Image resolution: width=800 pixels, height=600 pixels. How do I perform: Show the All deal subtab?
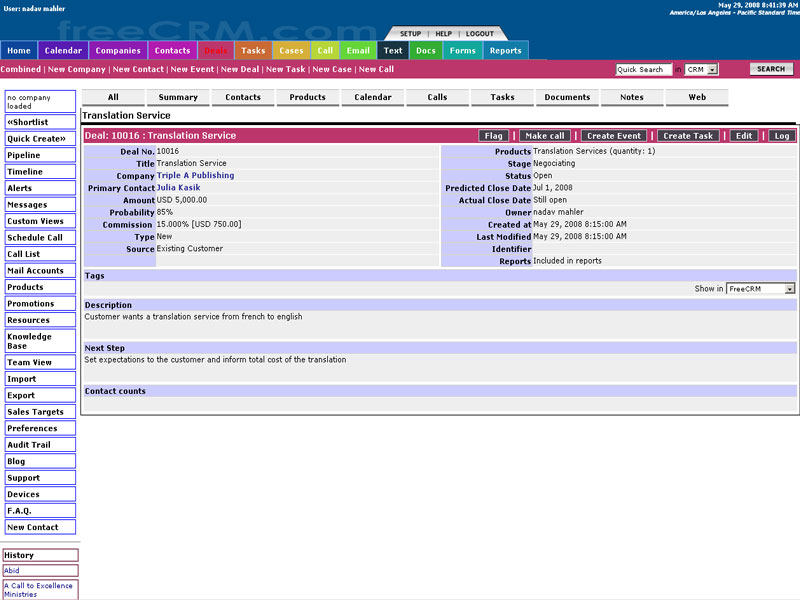point(113,97)
